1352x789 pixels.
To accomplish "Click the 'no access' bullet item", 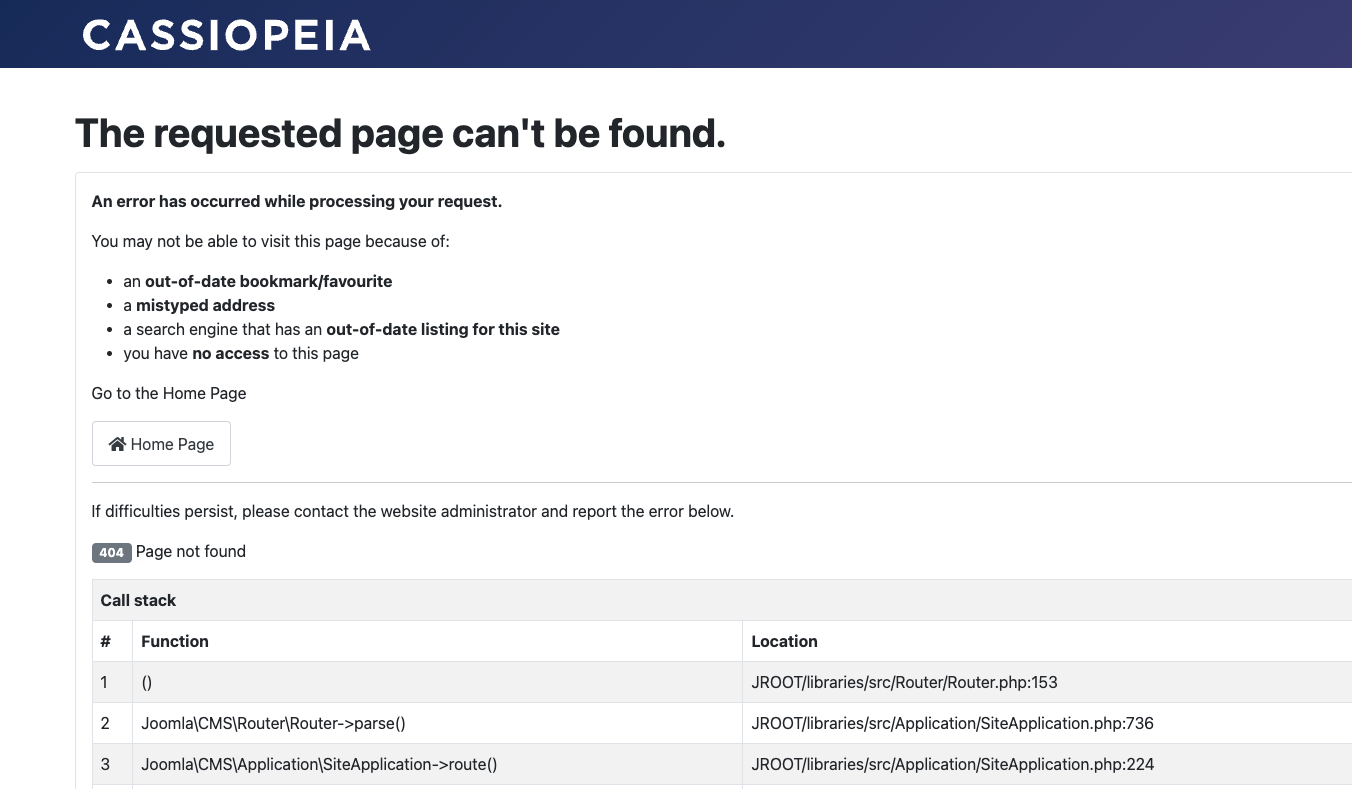I will [x=240, y=353].
